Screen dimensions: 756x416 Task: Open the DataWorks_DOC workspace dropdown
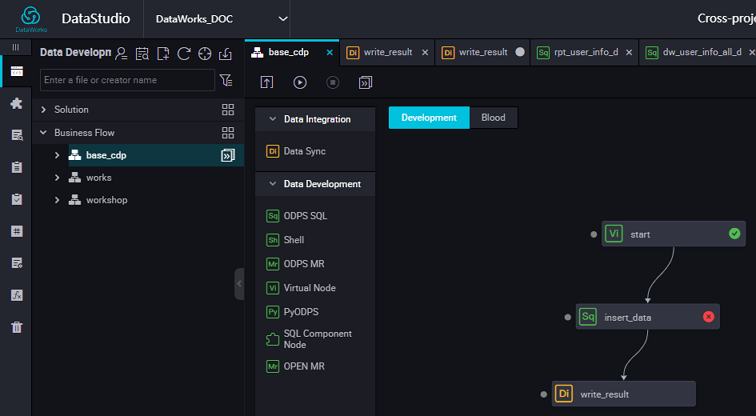221,19
